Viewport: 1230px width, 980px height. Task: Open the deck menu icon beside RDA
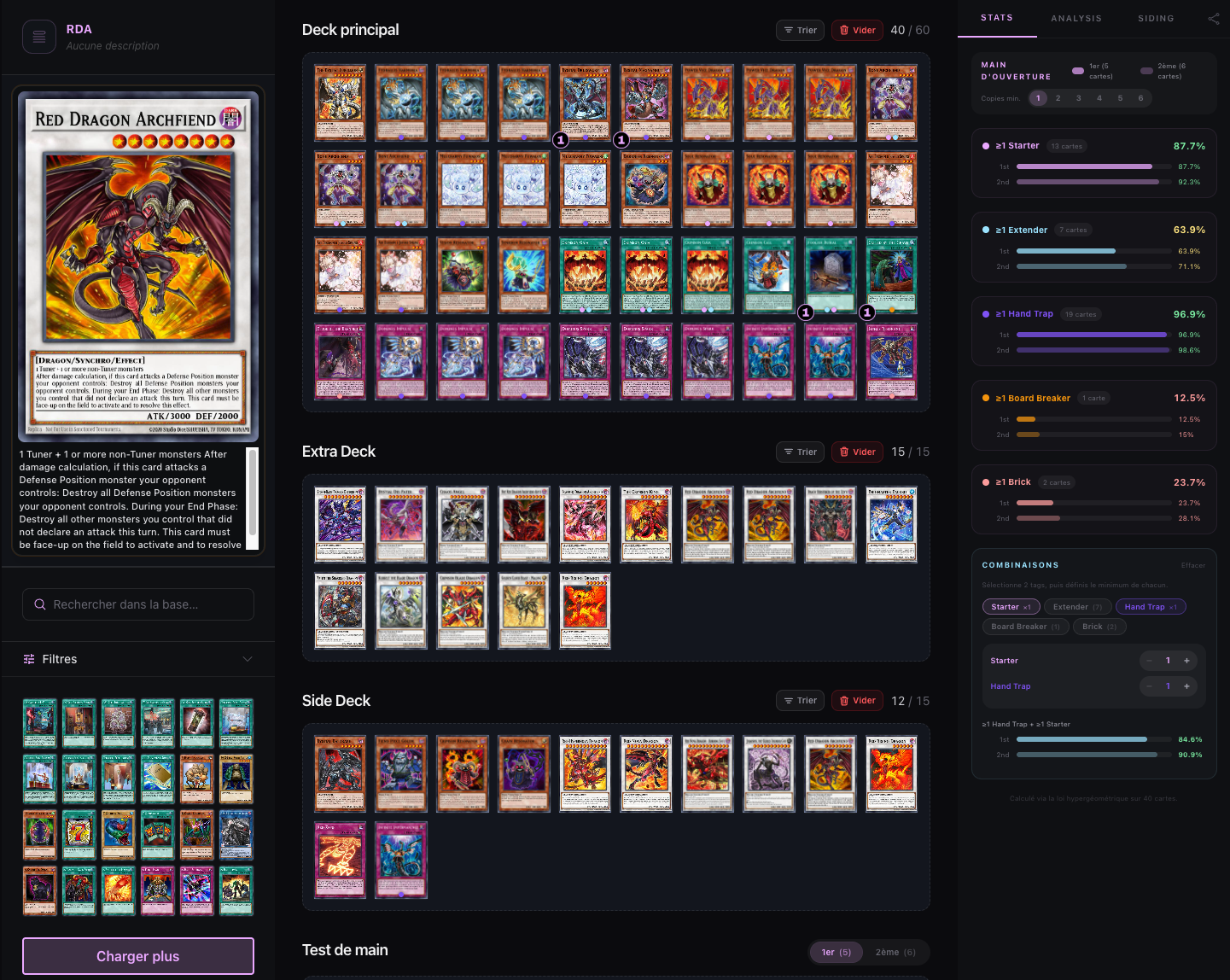pos(39,37)
